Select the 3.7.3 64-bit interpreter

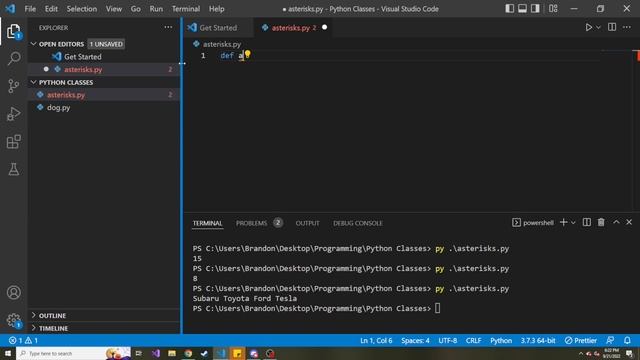click(x=538, y=340)
